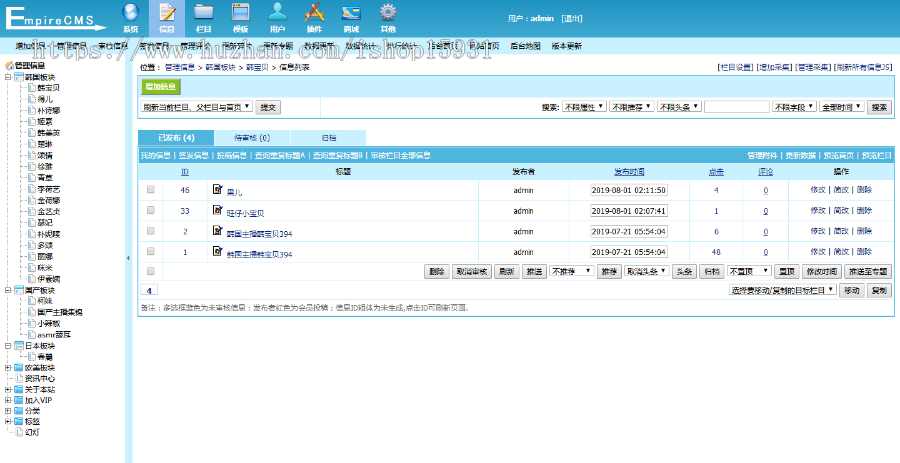Viewport: 900px width, 463px height.
Task: Click the 取消审核 bulk button
Action: click(x=472, y=272)
